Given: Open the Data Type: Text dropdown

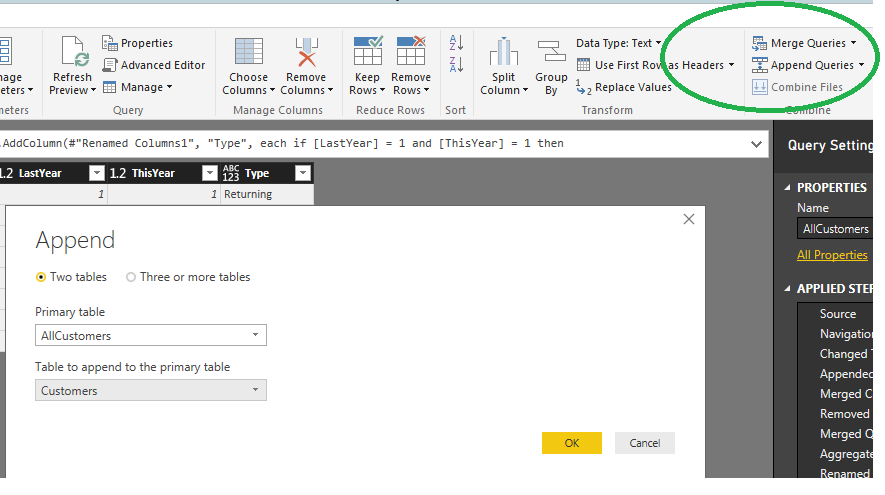Looking at the screenshot, I should pyautogui.click(x=619, y=43).
